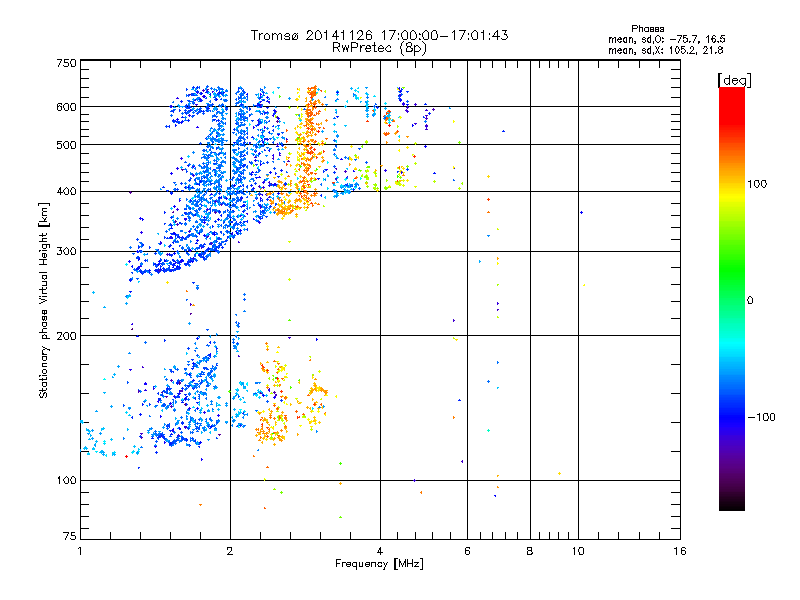Click the y-axis tick label '300'

tap(66, 252)
